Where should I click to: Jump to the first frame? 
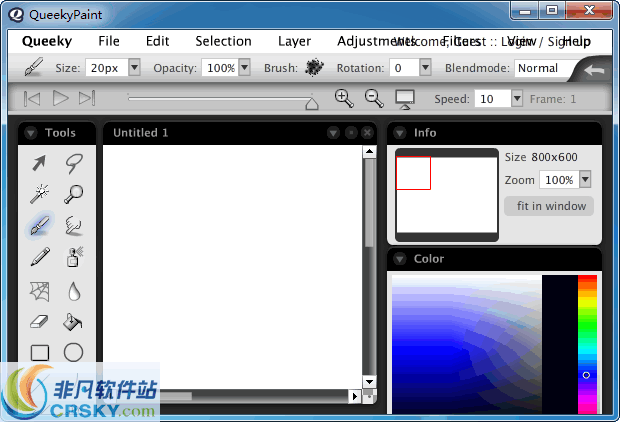[x=32, y=98]
